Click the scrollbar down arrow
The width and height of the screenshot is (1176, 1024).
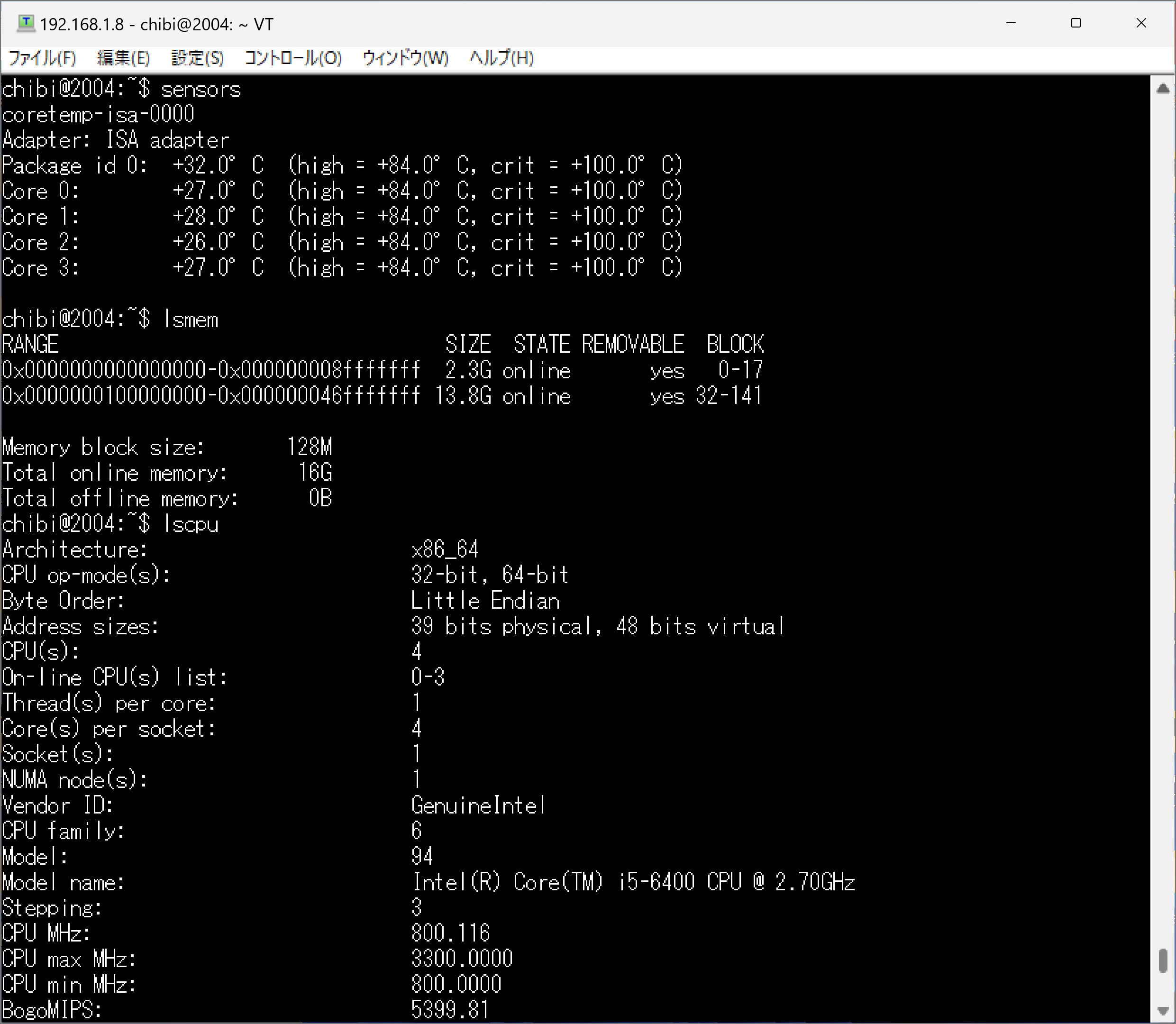point(1163,1010)
